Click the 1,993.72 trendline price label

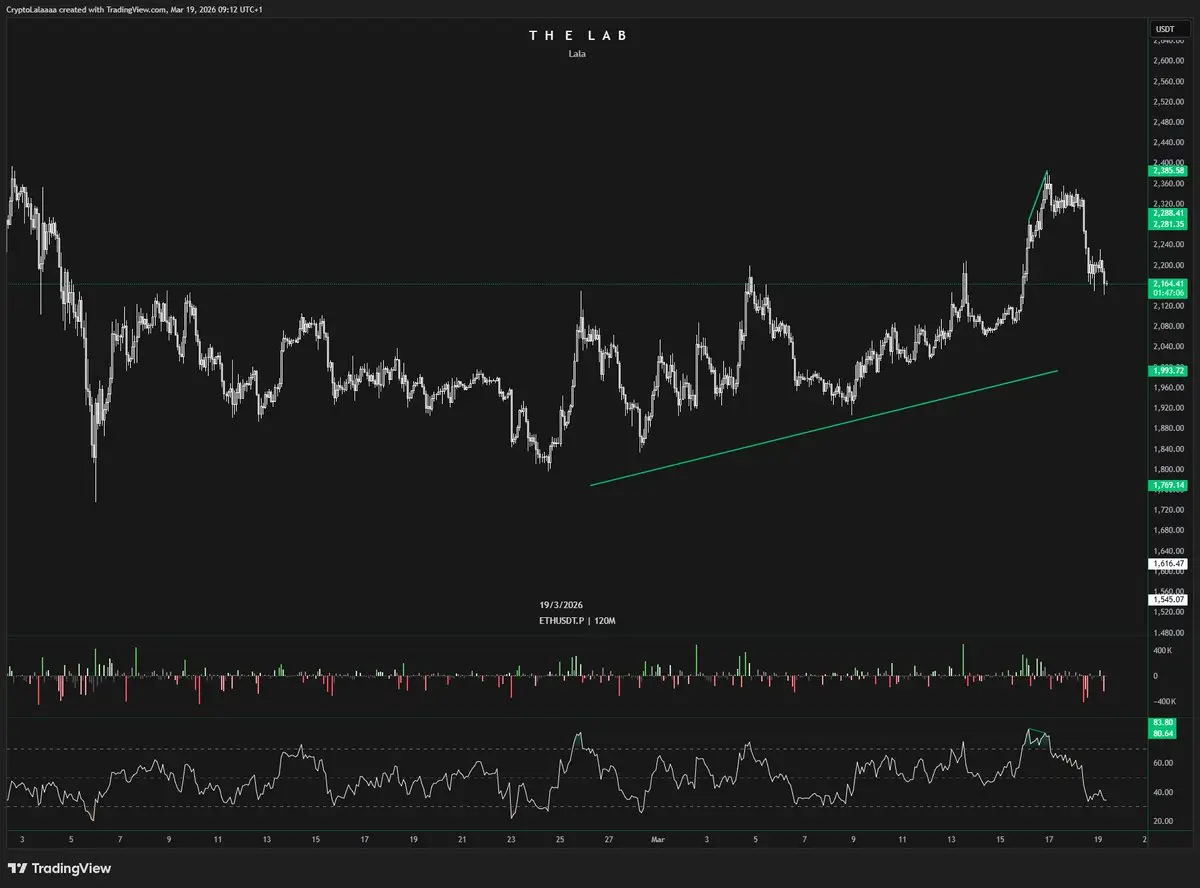pos(1168,370)
